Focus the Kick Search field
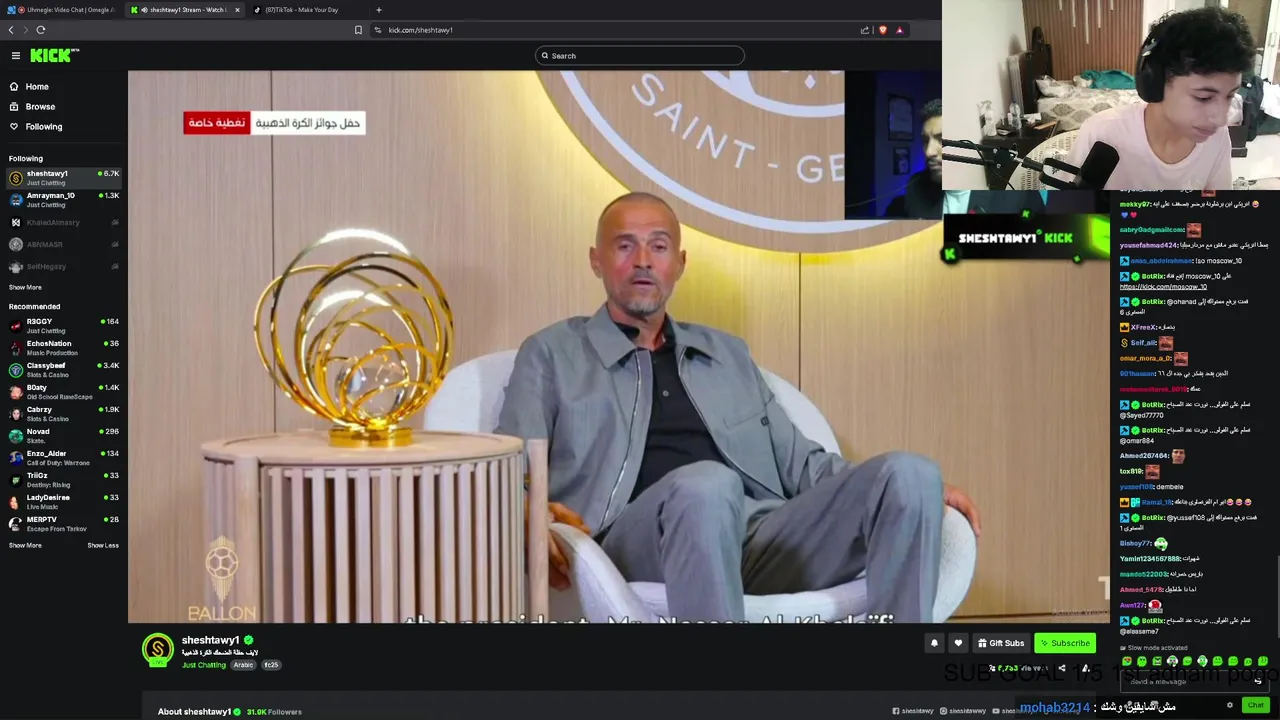The image size is (1280, 720). tap(640, 56)
